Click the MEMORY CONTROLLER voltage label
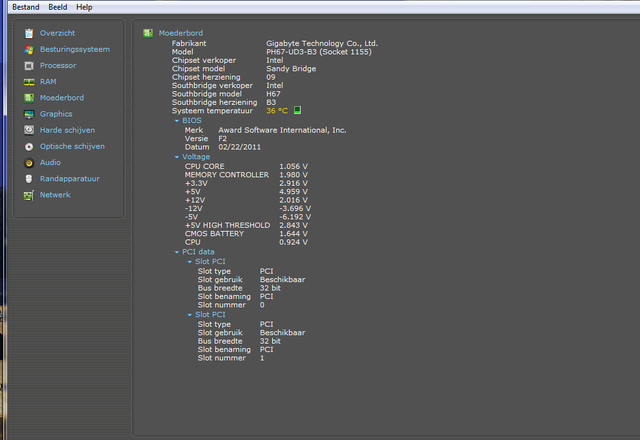 (227, 175)
